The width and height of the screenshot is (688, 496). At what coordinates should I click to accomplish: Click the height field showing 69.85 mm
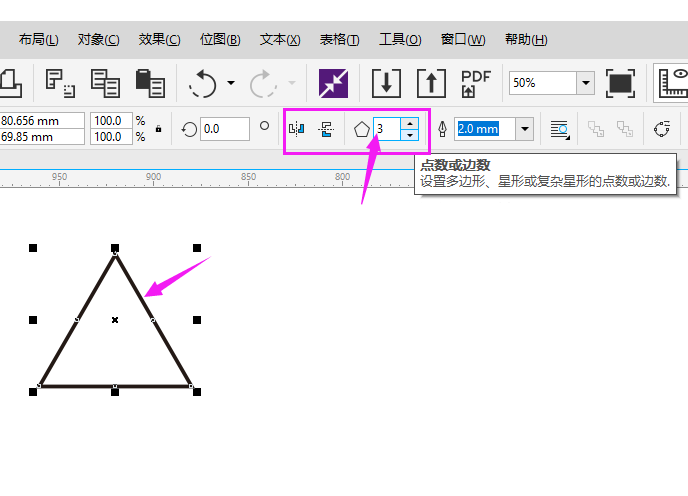(x=42, y=137)
